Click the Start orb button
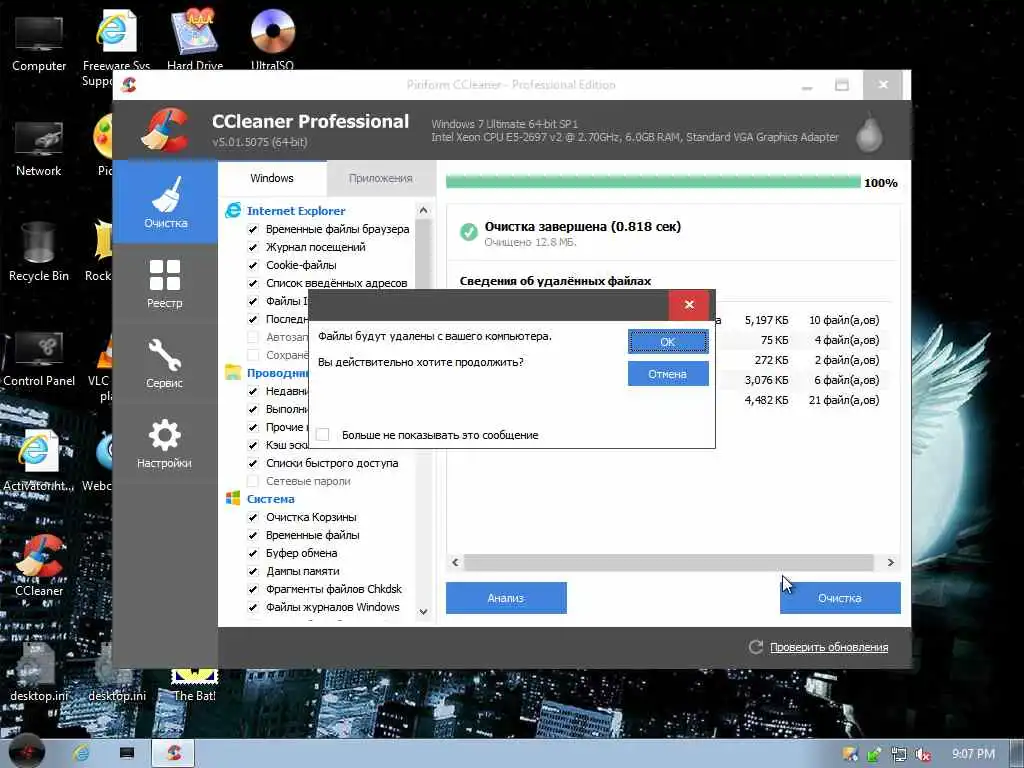Image resolution: width=1024 pixels, height=768 pixels. point(26,752)
